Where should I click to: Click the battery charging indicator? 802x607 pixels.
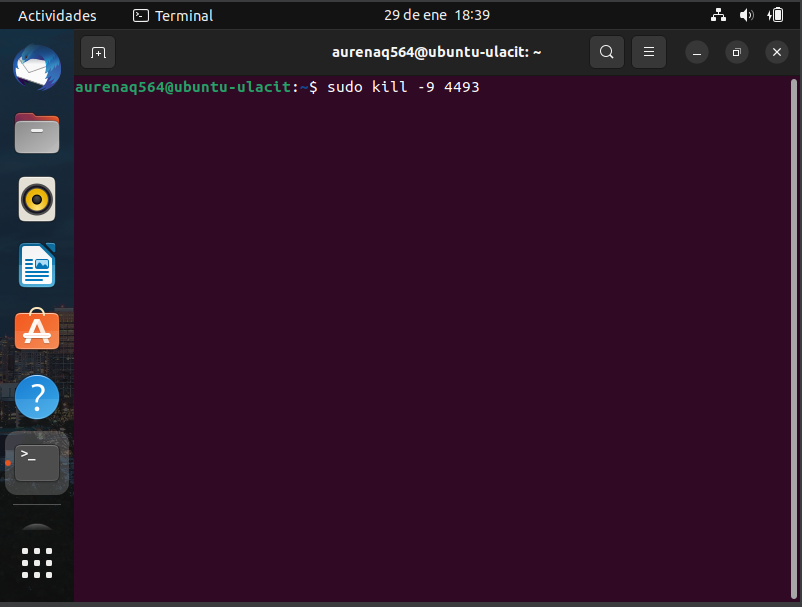click(776, 15)
